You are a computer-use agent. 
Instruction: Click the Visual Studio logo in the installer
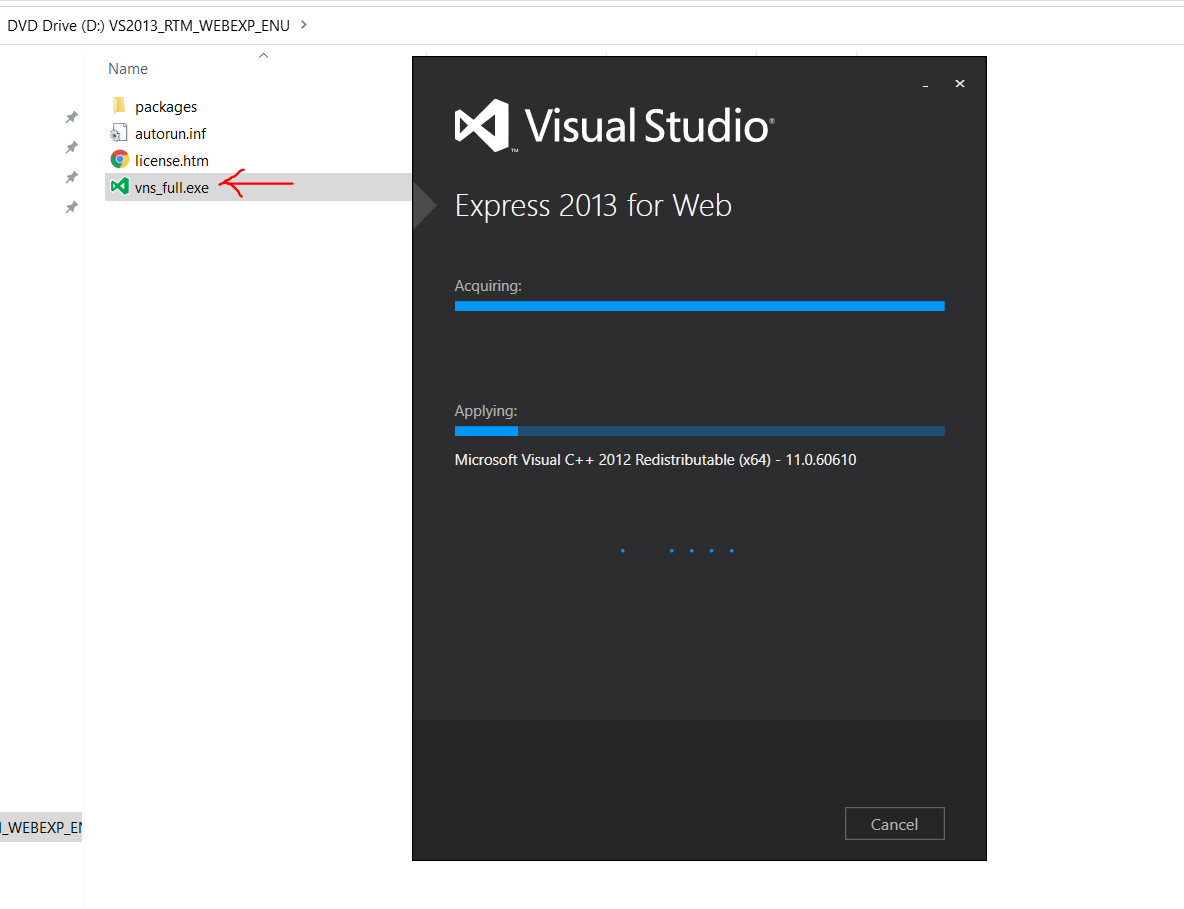[x=615, y=125]
